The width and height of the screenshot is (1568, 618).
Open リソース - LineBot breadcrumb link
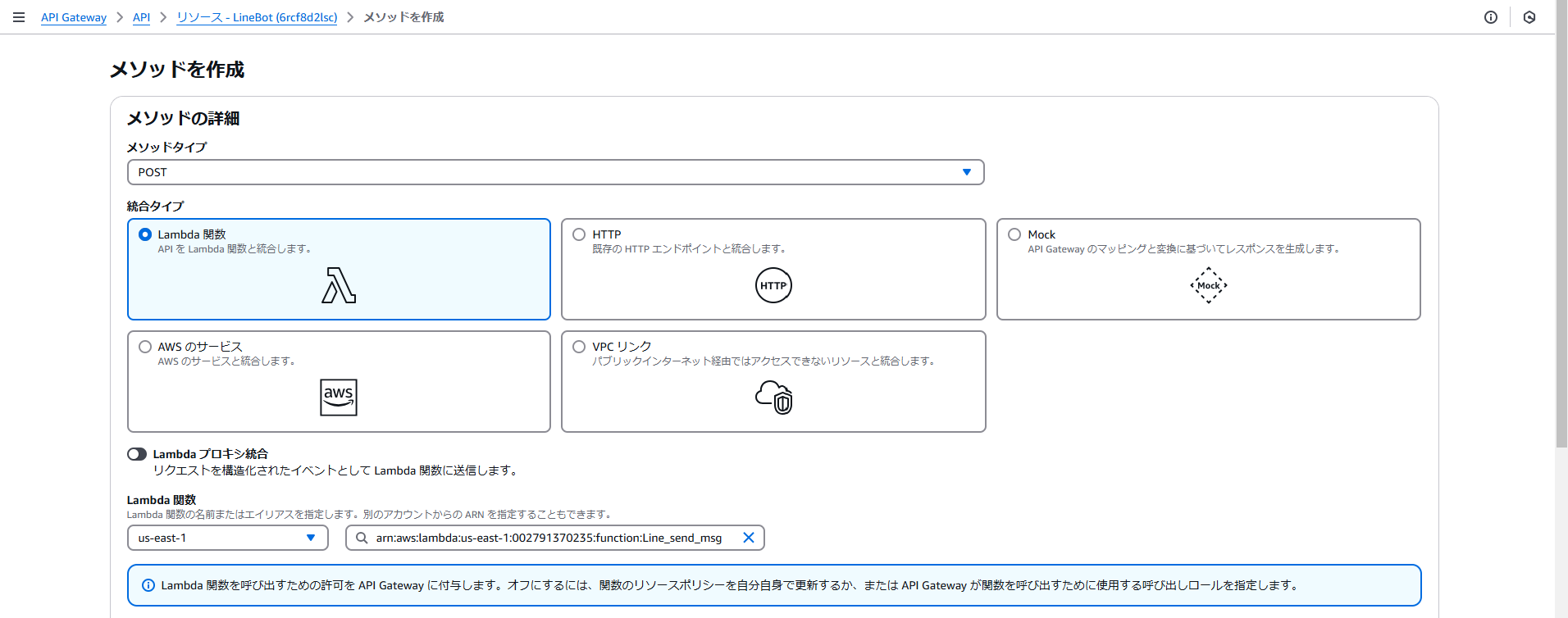click(x=257, y=17)
